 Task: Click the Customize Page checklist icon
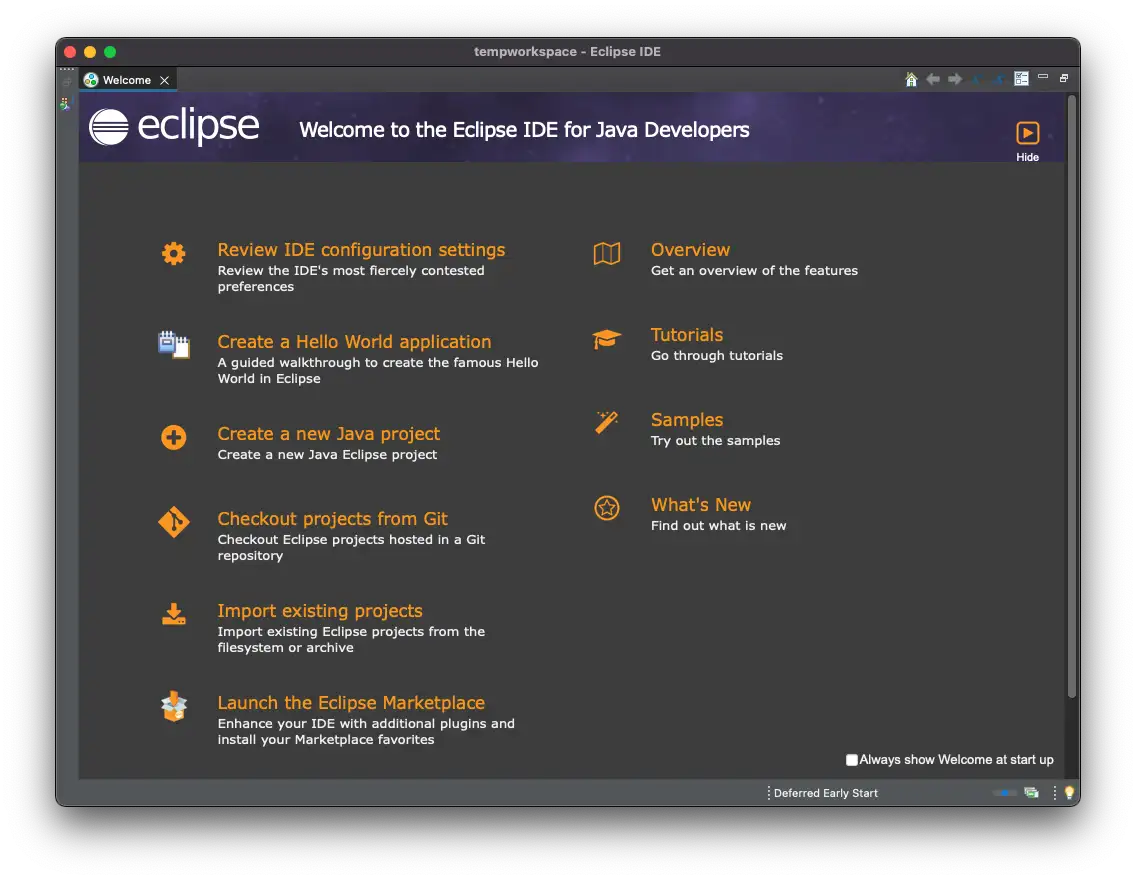click(x=1022, y=78)
